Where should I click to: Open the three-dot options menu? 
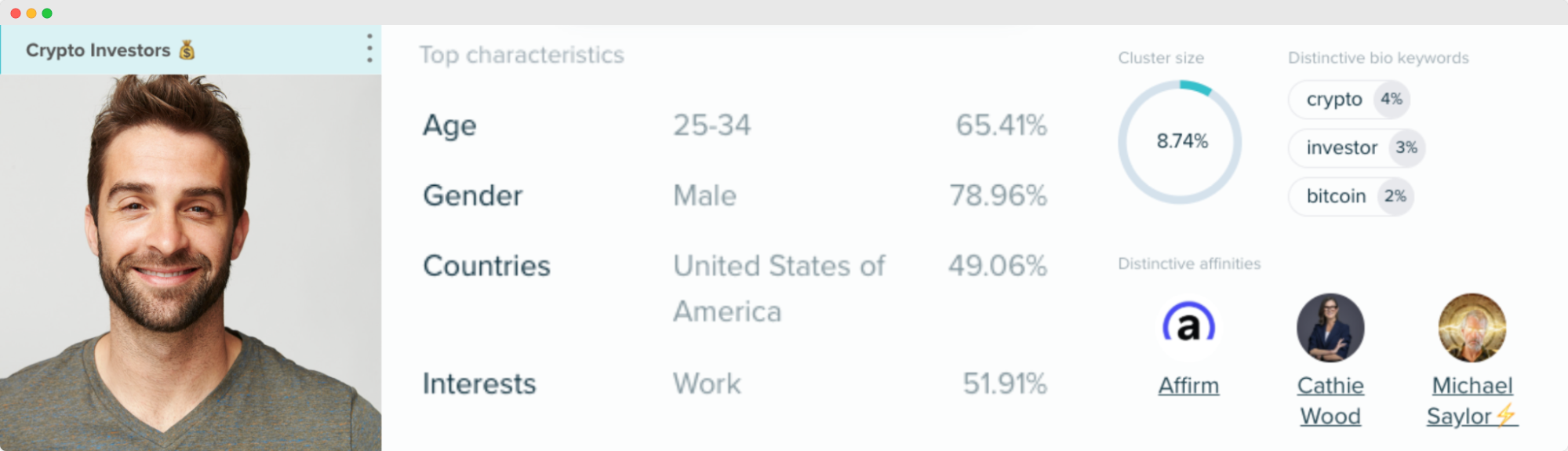369,49
